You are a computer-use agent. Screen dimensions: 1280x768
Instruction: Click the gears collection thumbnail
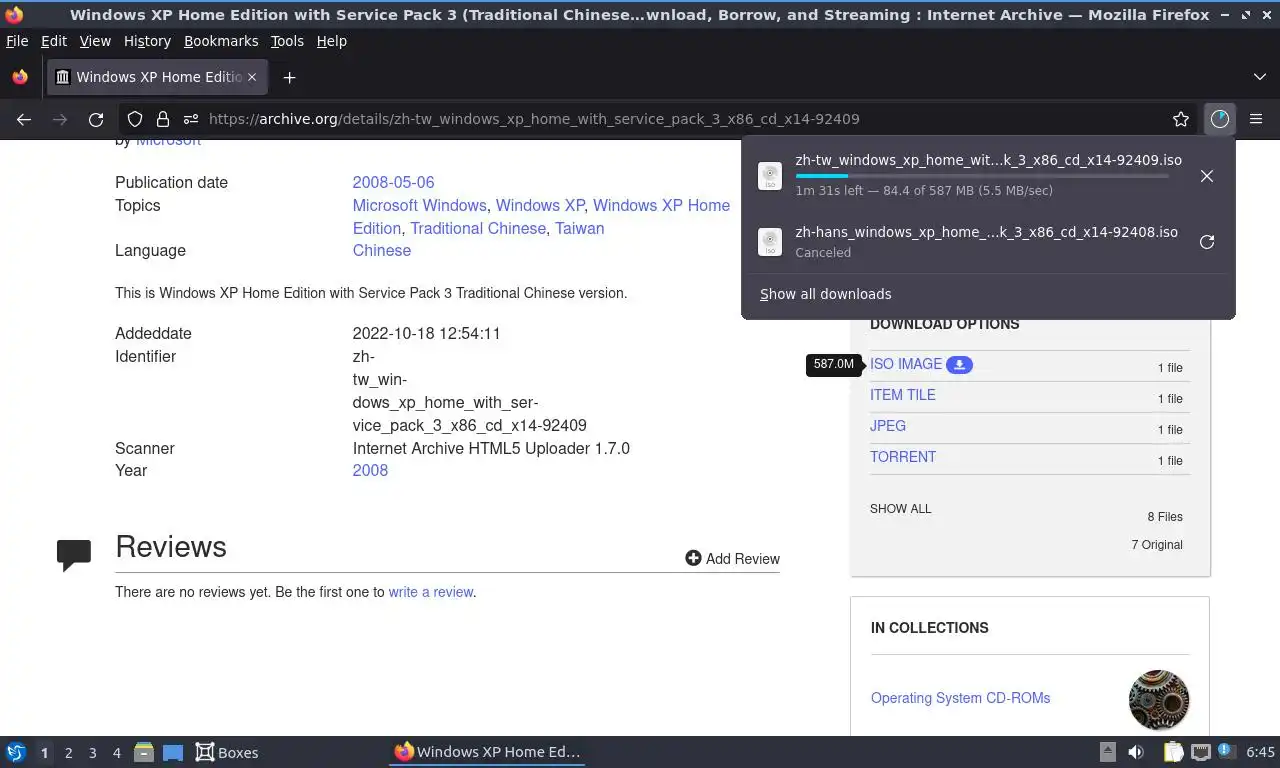(1159, 700)
